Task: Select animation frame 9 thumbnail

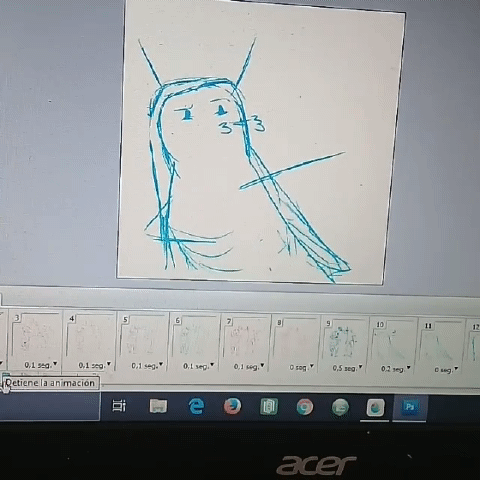Action: [345, 340]
